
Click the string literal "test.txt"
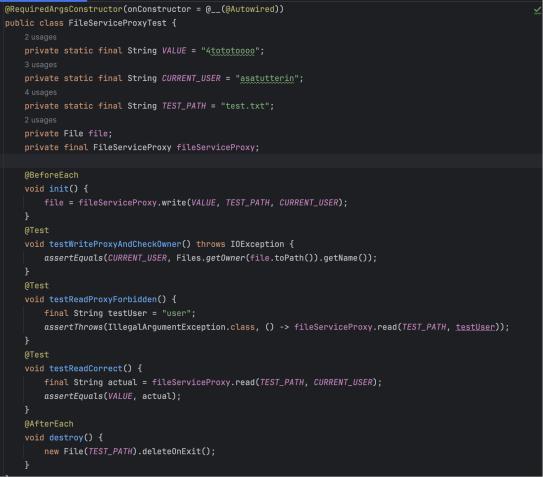tap(245, 106)
